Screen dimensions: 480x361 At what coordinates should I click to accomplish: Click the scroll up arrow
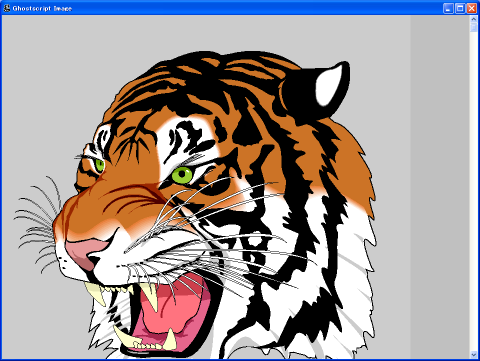474,19
